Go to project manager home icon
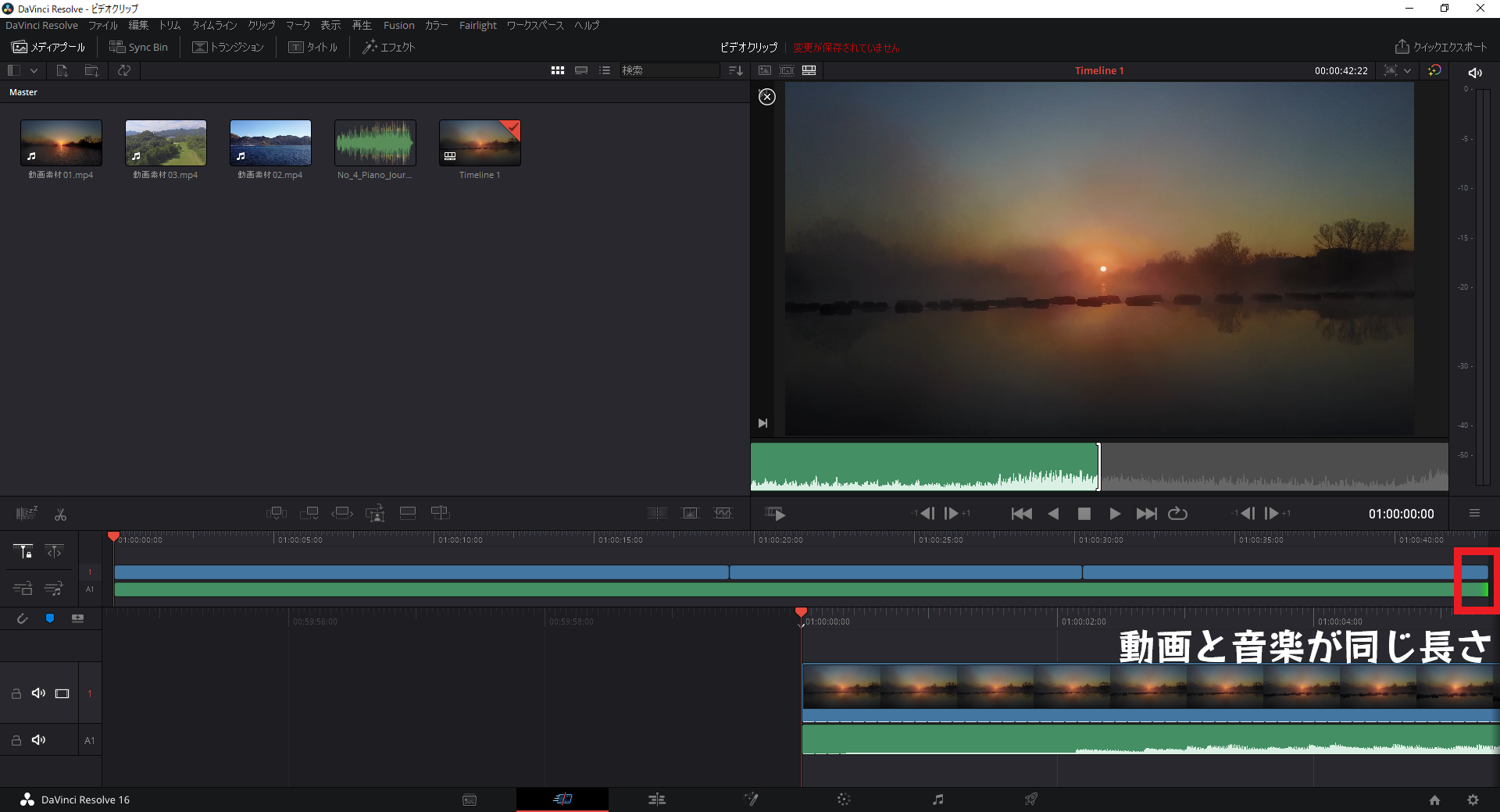1500x812 pixels. [1434, 800]
